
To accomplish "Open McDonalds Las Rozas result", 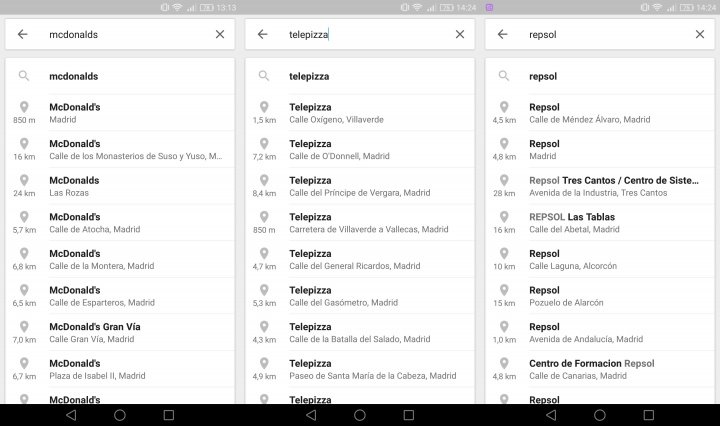I will 120,186.
